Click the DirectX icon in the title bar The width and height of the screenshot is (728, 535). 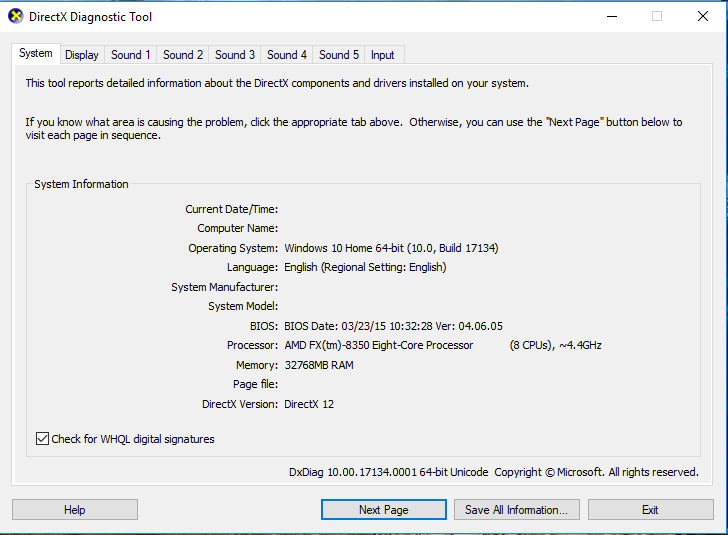point(14,16)
